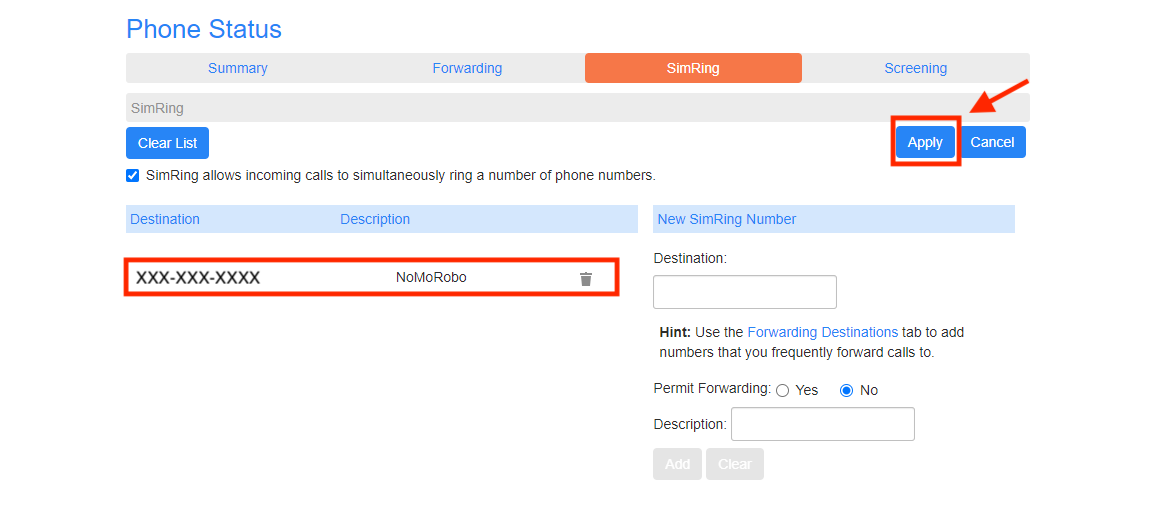1154x520 pixels.
Task: Select No for Permit Forwarding
Action: [846, 391]
